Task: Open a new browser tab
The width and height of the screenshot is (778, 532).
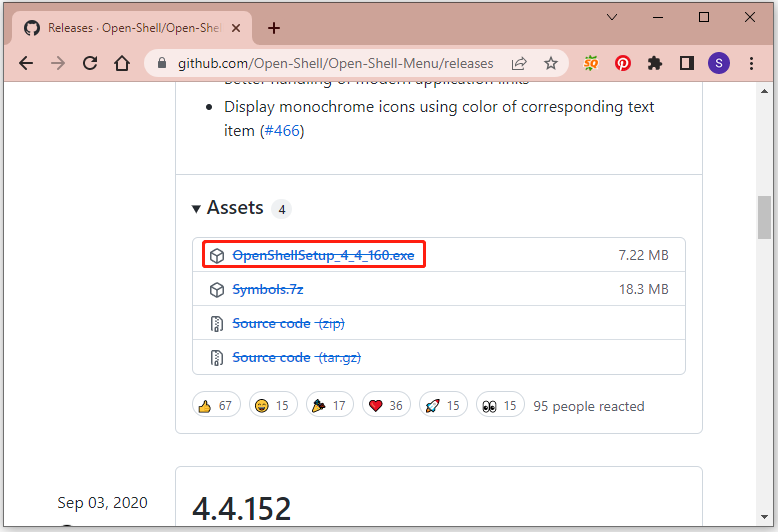Action: pos(274,28)
